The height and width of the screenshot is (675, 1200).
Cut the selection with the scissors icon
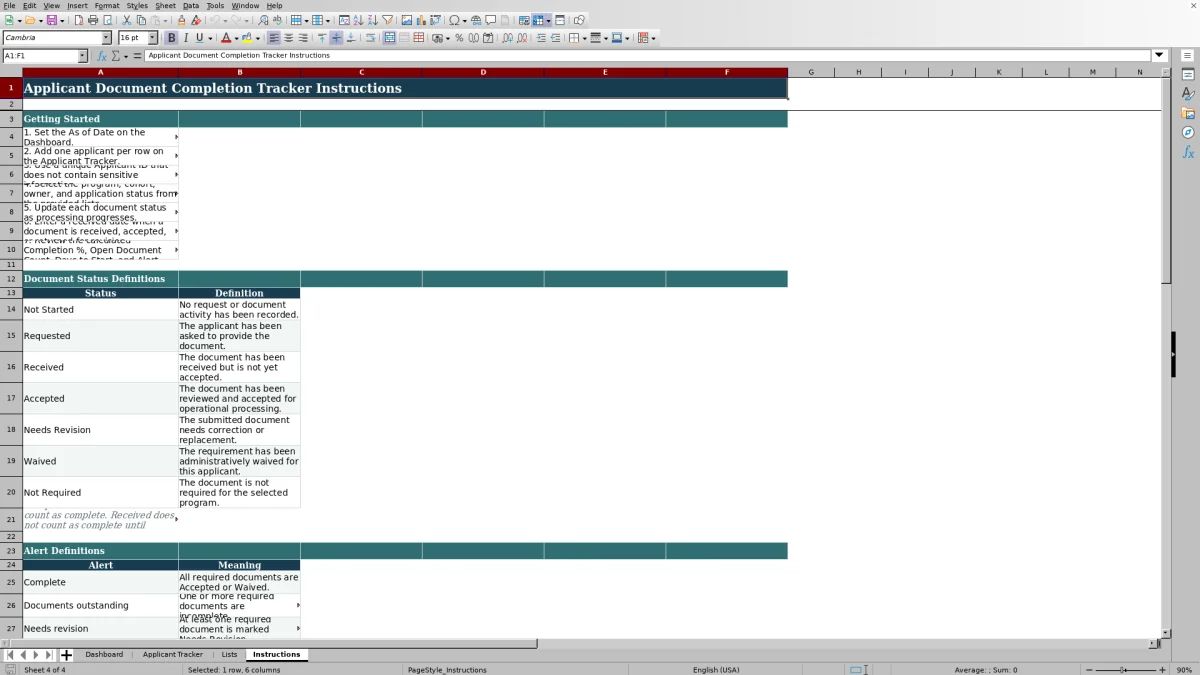(127, 20)
